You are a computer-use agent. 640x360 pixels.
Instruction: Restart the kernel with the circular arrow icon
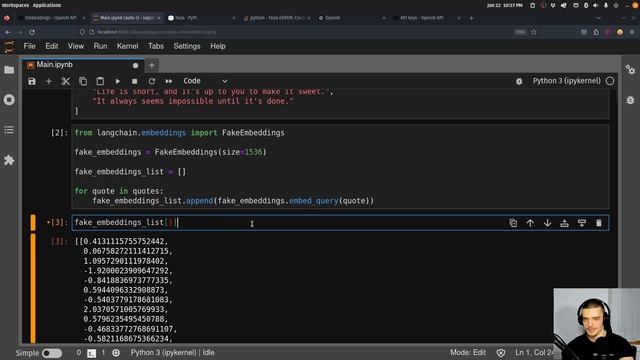(x=151, y=81)
